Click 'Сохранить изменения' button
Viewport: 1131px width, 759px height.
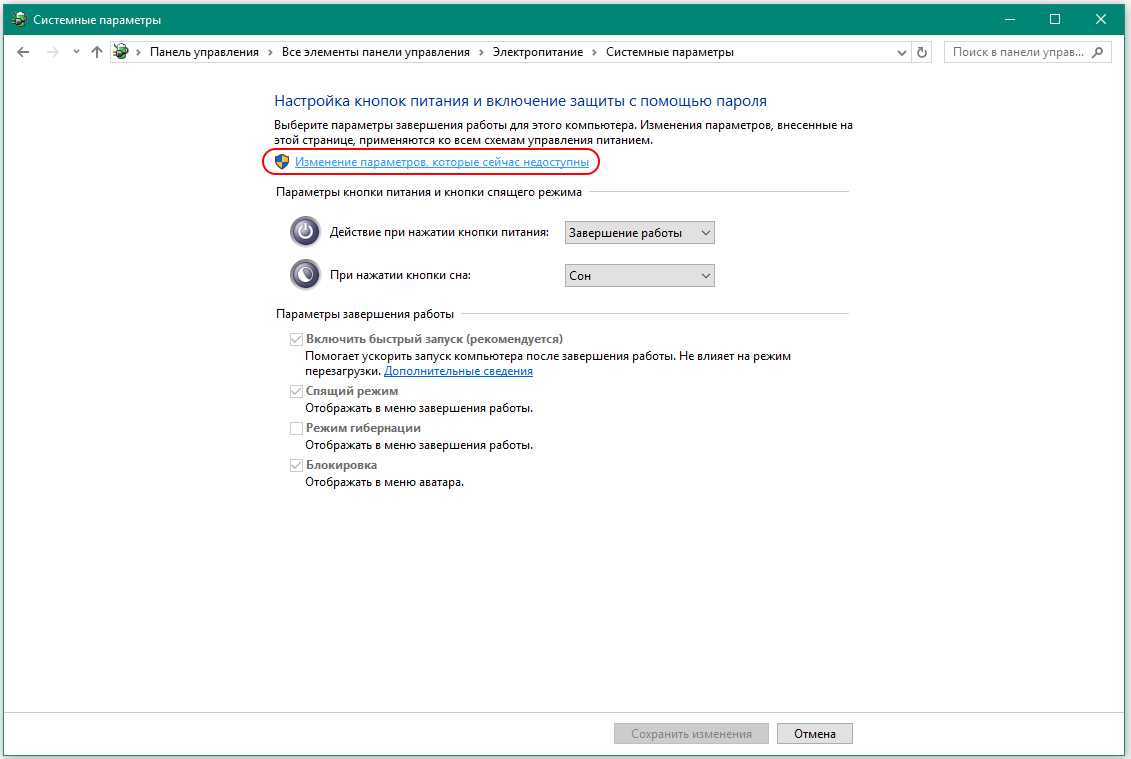pyautogui.click(x=691, y=734)
